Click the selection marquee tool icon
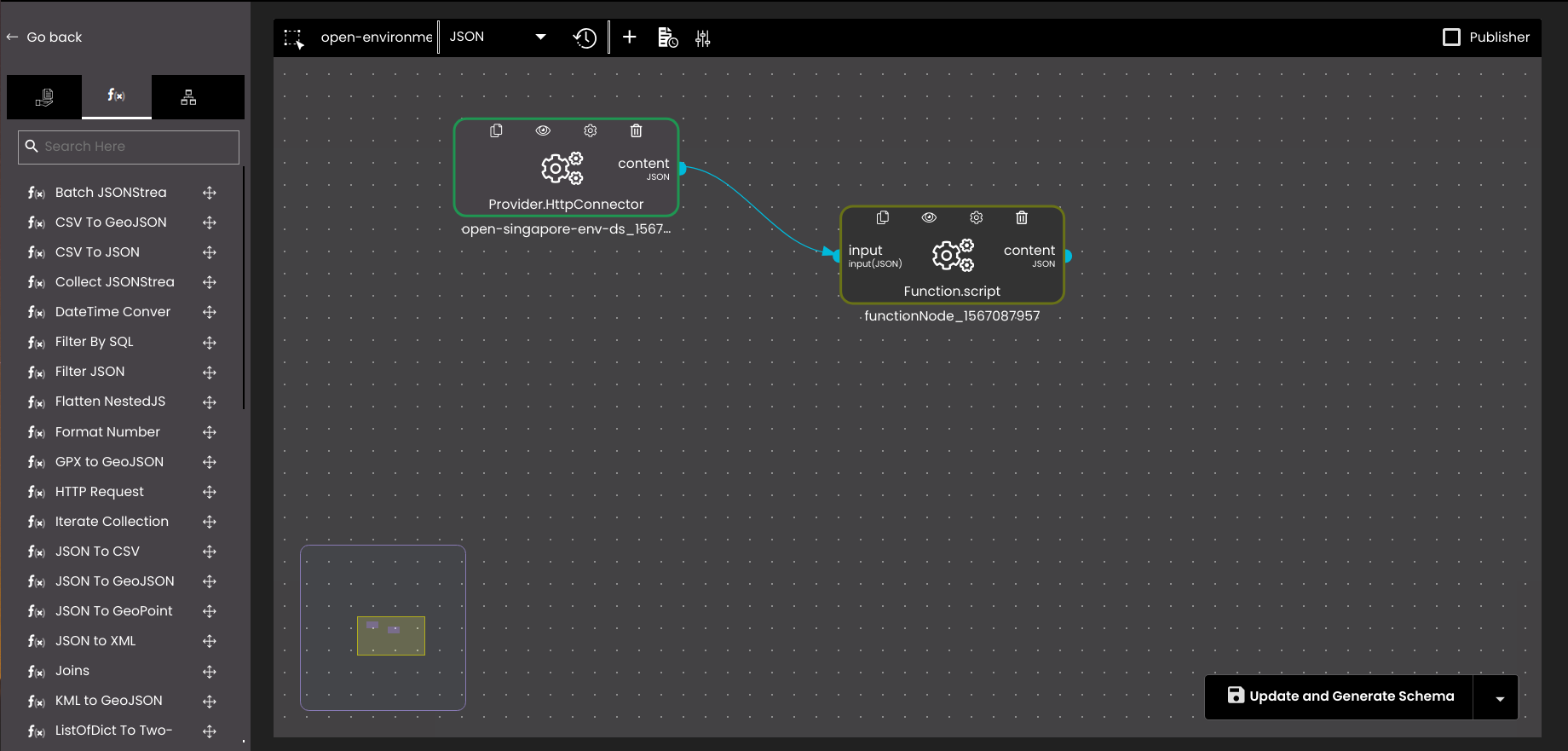 294,38
